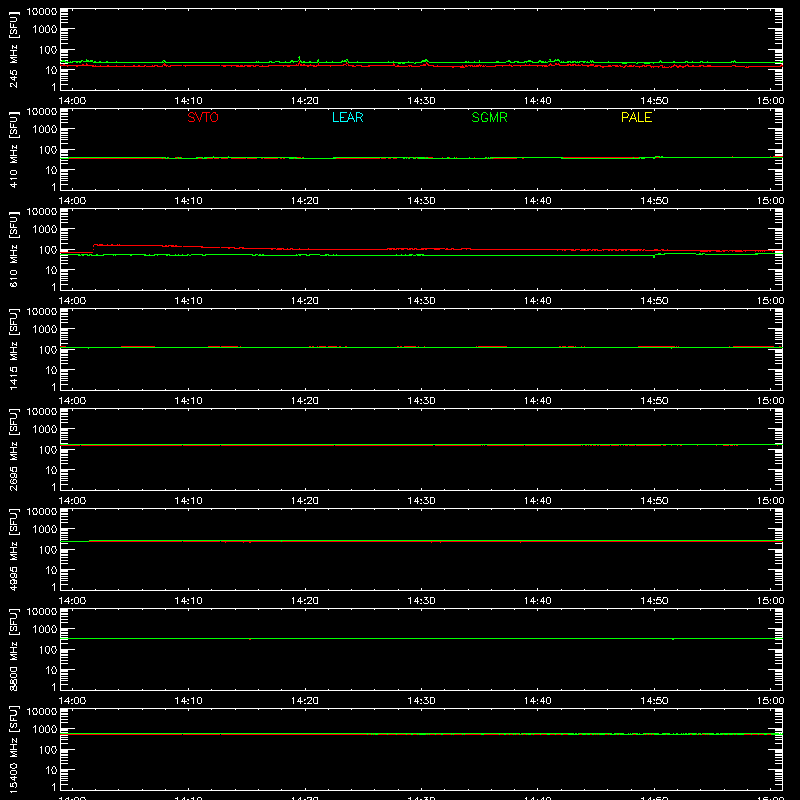Click the 10 tick on 15400 MHz axis
This screenshot has width=800, height=800.
tap(51, 770)
